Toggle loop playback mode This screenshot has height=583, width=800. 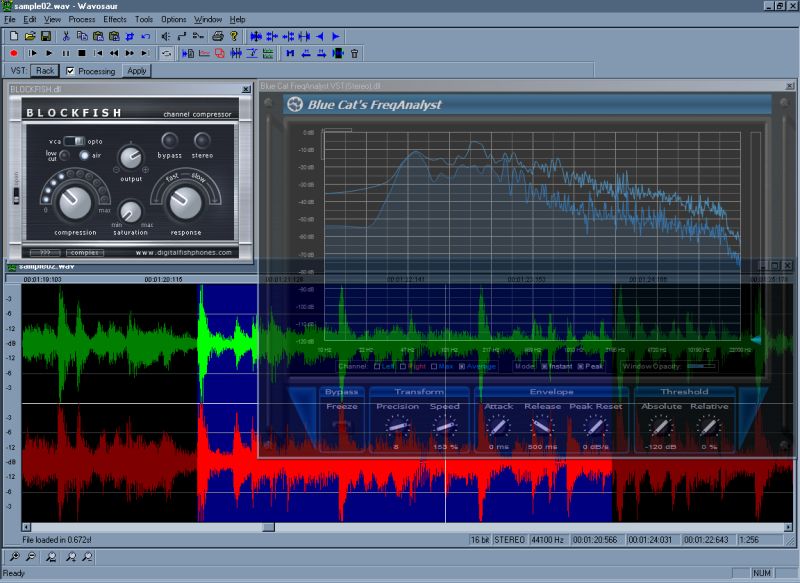pos(166,53)
